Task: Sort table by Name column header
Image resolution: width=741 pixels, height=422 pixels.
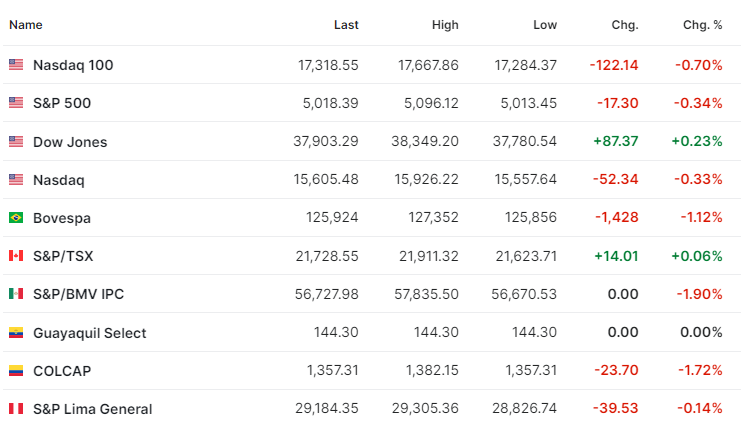Action: 26,25
